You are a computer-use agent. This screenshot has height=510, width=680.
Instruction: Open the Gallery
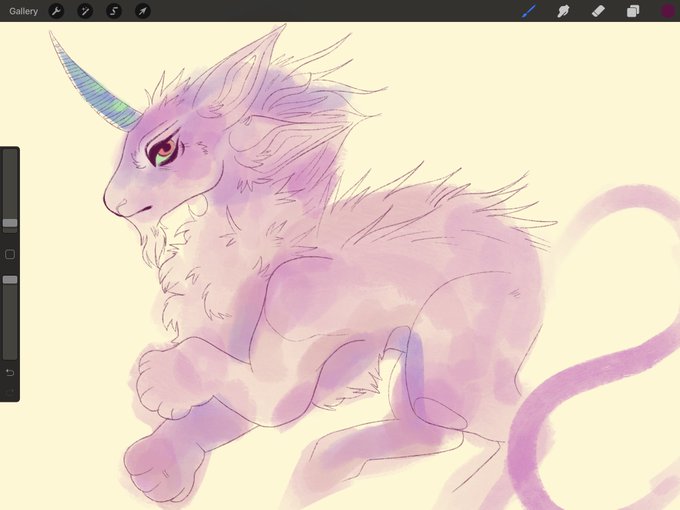tap(23, 11)
